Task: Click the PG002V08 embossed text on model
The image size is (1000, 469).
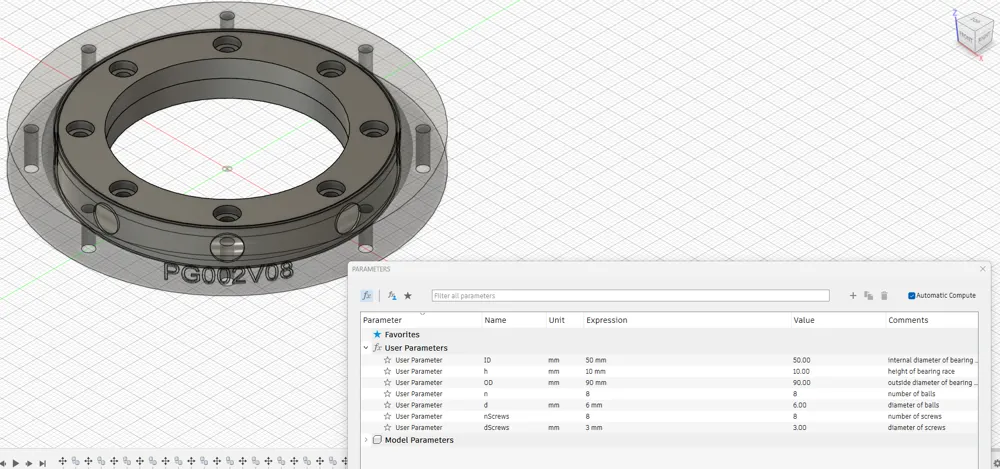Action: 228,272
